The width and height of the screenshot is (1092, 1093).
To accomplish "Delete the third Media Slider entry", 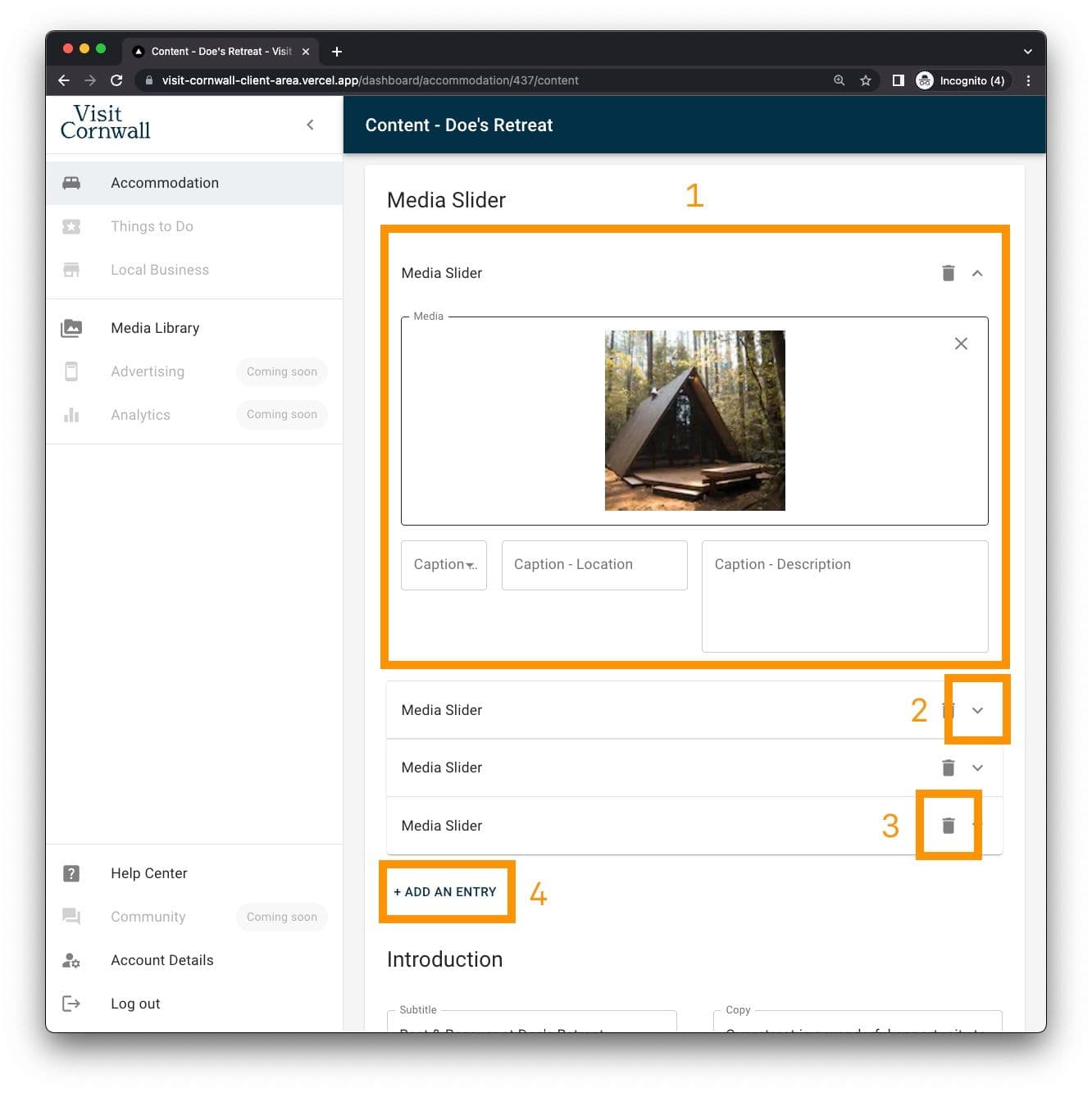I will (948, 768).
